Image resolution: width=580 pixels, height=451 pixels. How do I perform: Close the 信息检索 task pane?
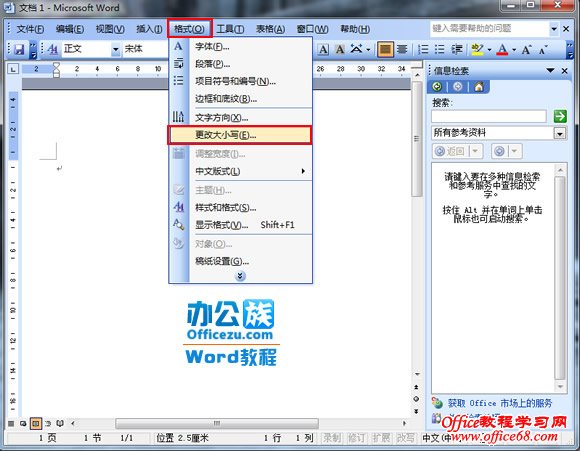click(564, 70)
